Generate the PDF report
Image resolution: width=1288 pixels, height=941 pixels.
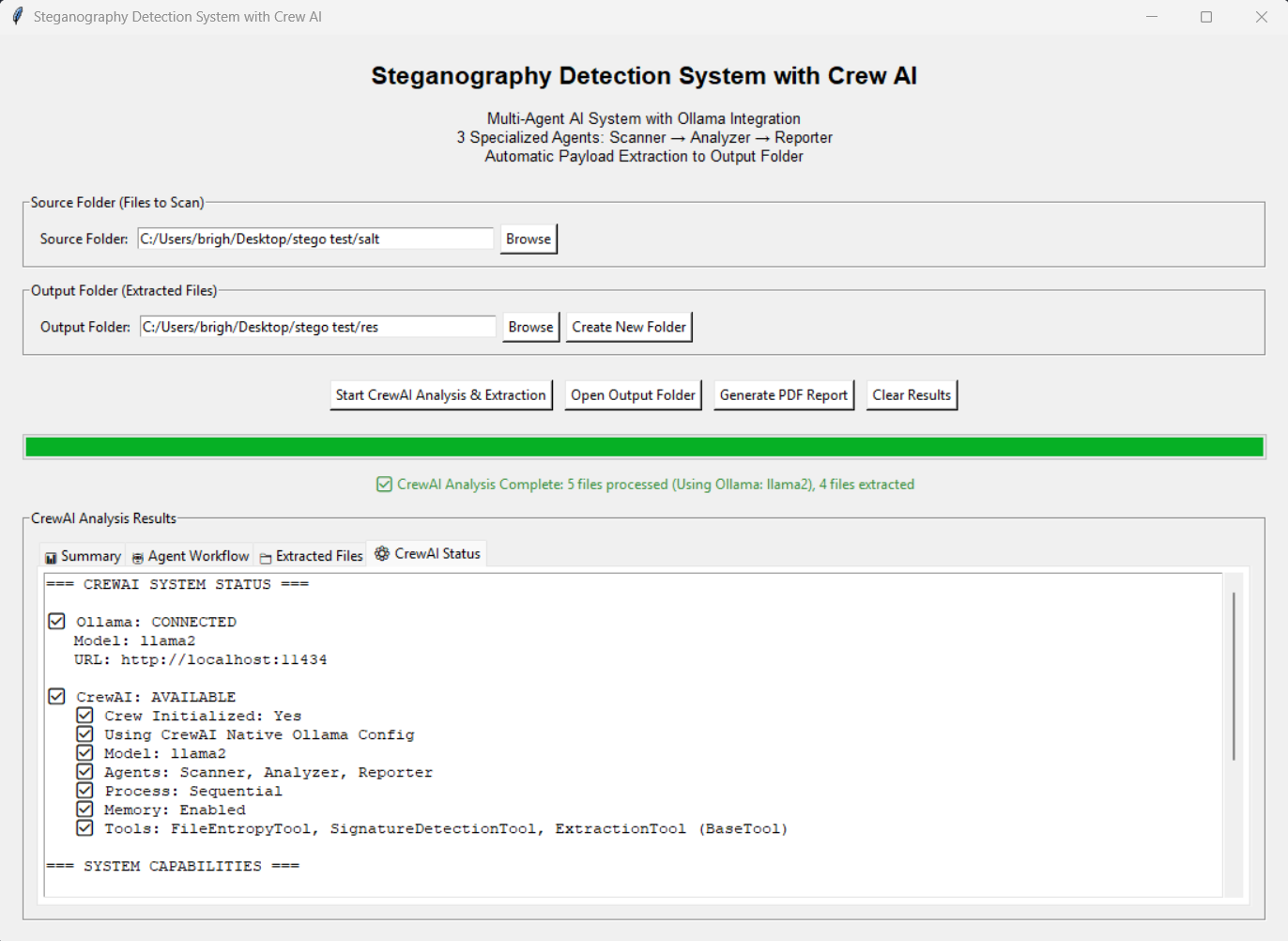tap(783, 395)
